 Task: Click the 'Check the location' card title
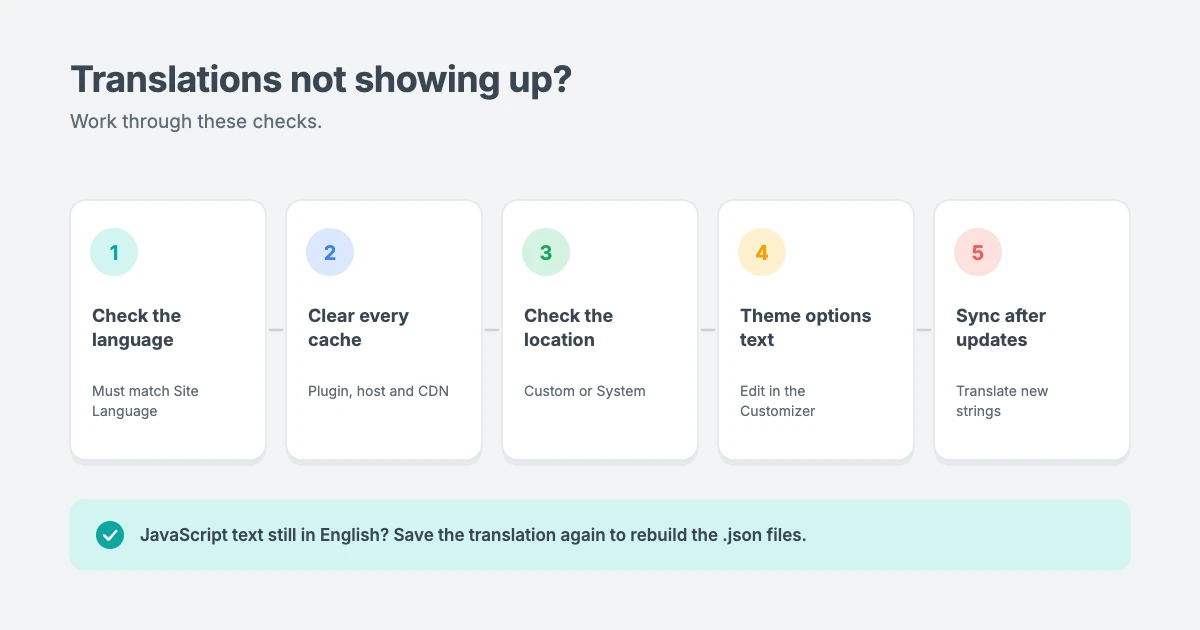pos(568,328)
